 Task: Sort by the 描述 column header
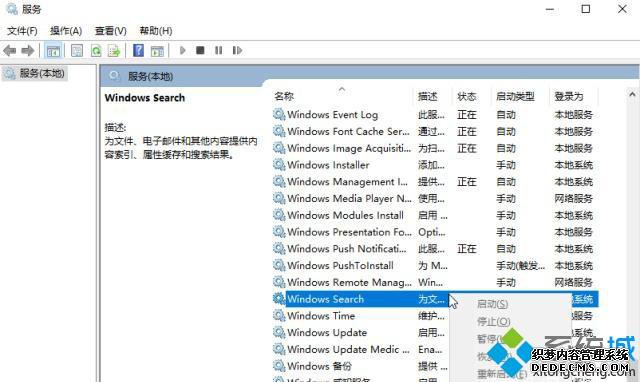coord(428,96)
